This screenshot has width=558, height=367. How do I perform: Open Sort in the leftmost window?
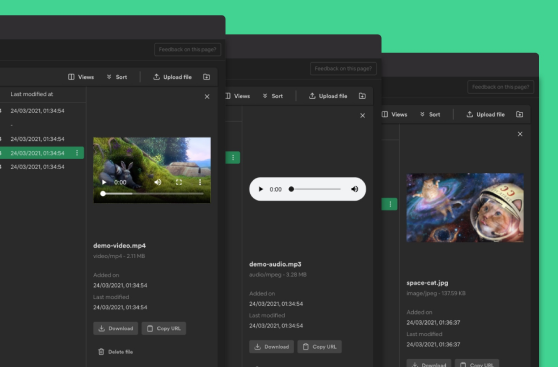point(117,77)
